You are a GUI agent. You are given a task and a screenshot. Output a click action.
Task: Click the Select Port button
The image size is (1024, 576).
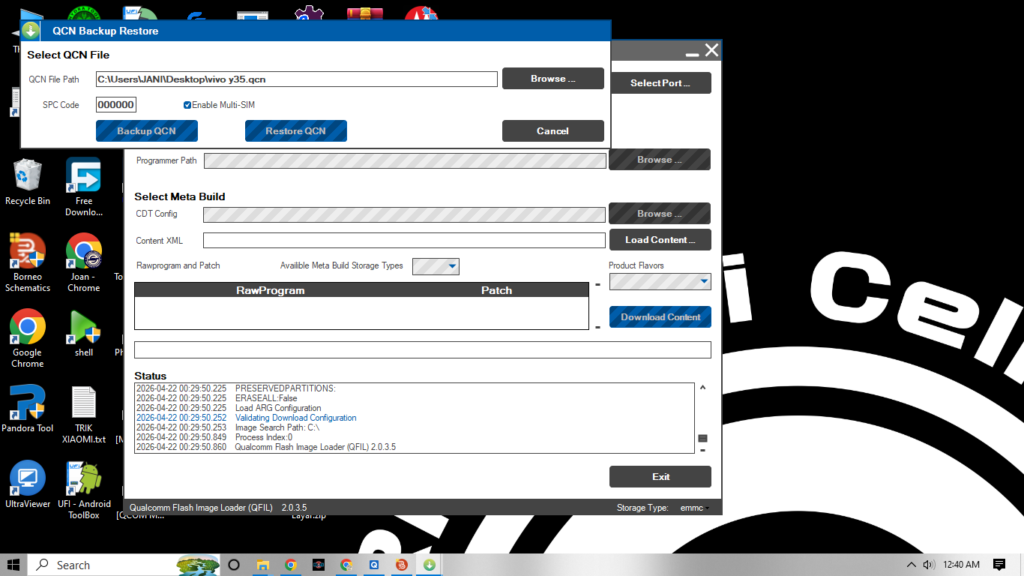(x=659, y=82)
